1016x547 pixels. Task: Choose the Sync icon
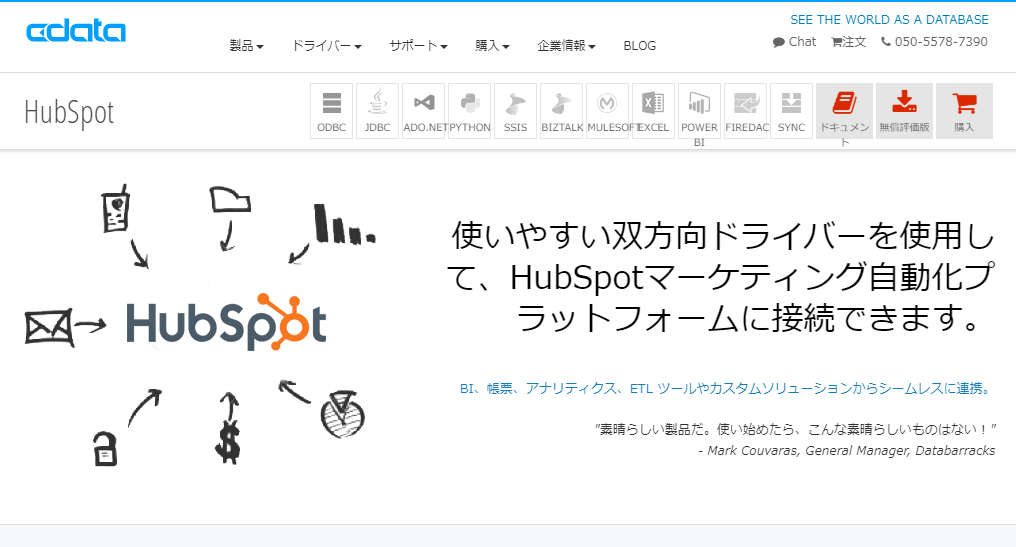point(791,111)
